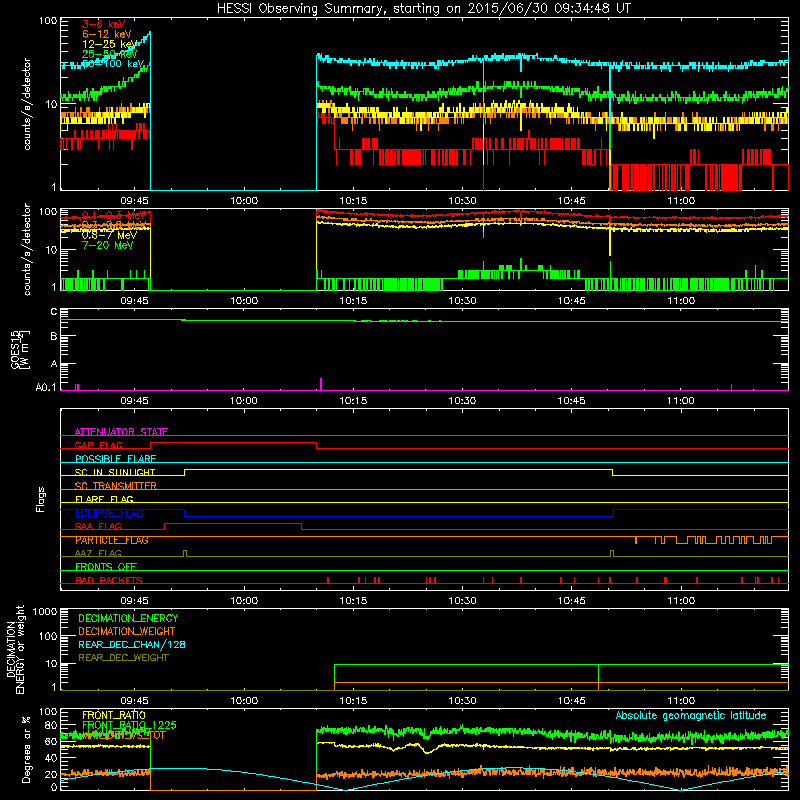Click the FRONT_RATIO legend label
This screenshot has width=800, height=800.
(x=114, y=715)
